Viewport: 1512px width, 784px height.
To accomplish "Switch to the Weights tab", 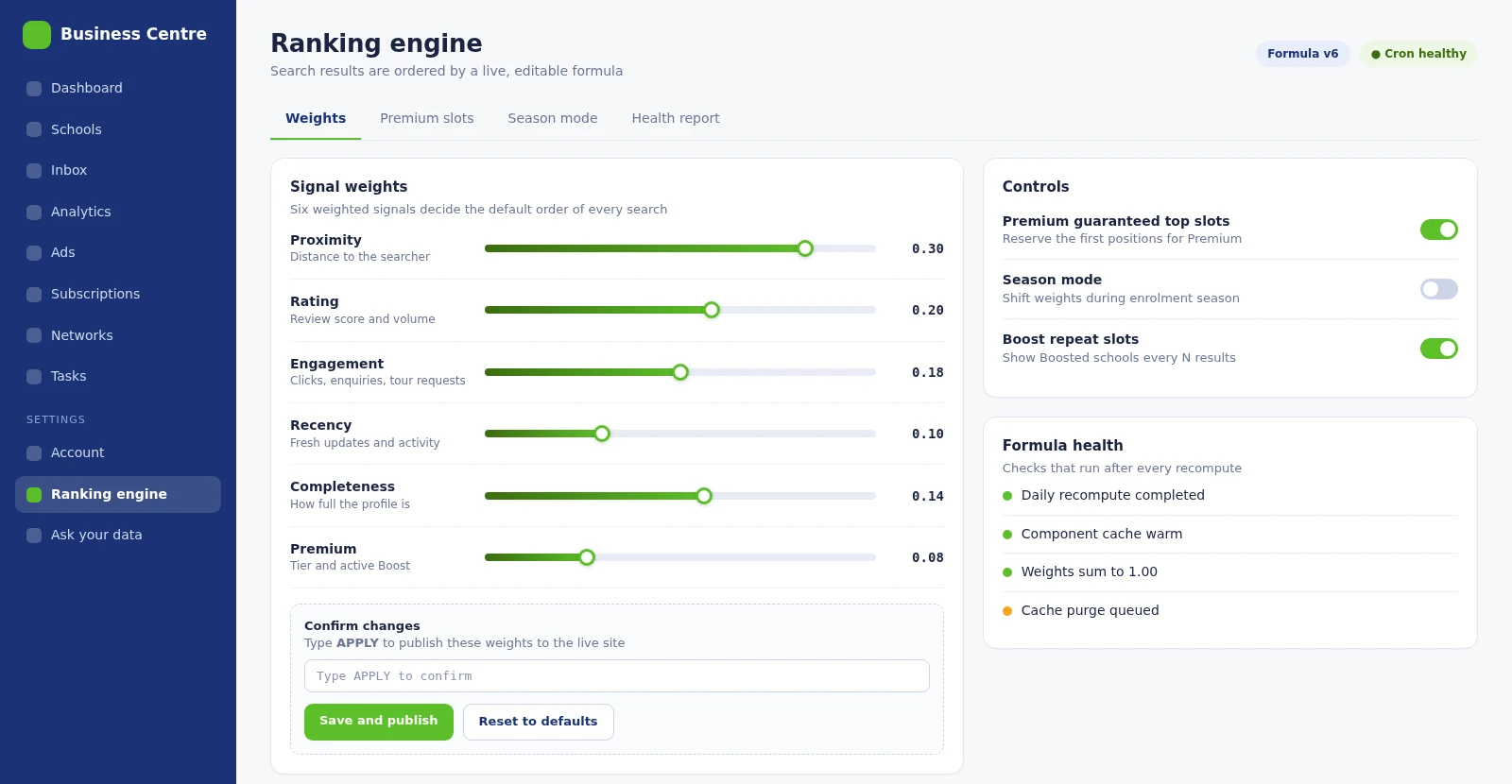I will pos(316,119).
